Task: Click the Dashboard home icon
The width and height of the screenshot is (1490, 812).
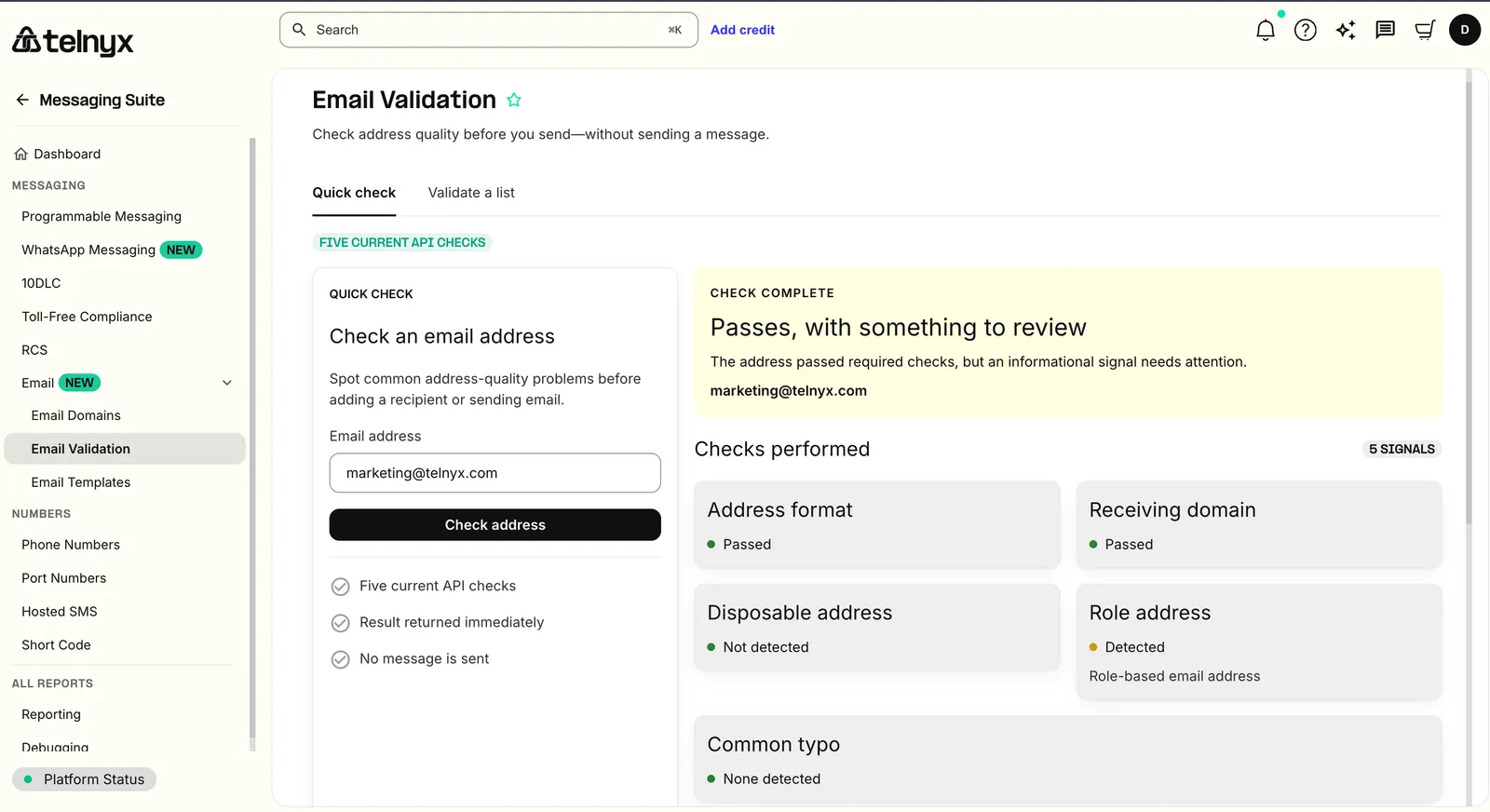Action: point(20,155)
